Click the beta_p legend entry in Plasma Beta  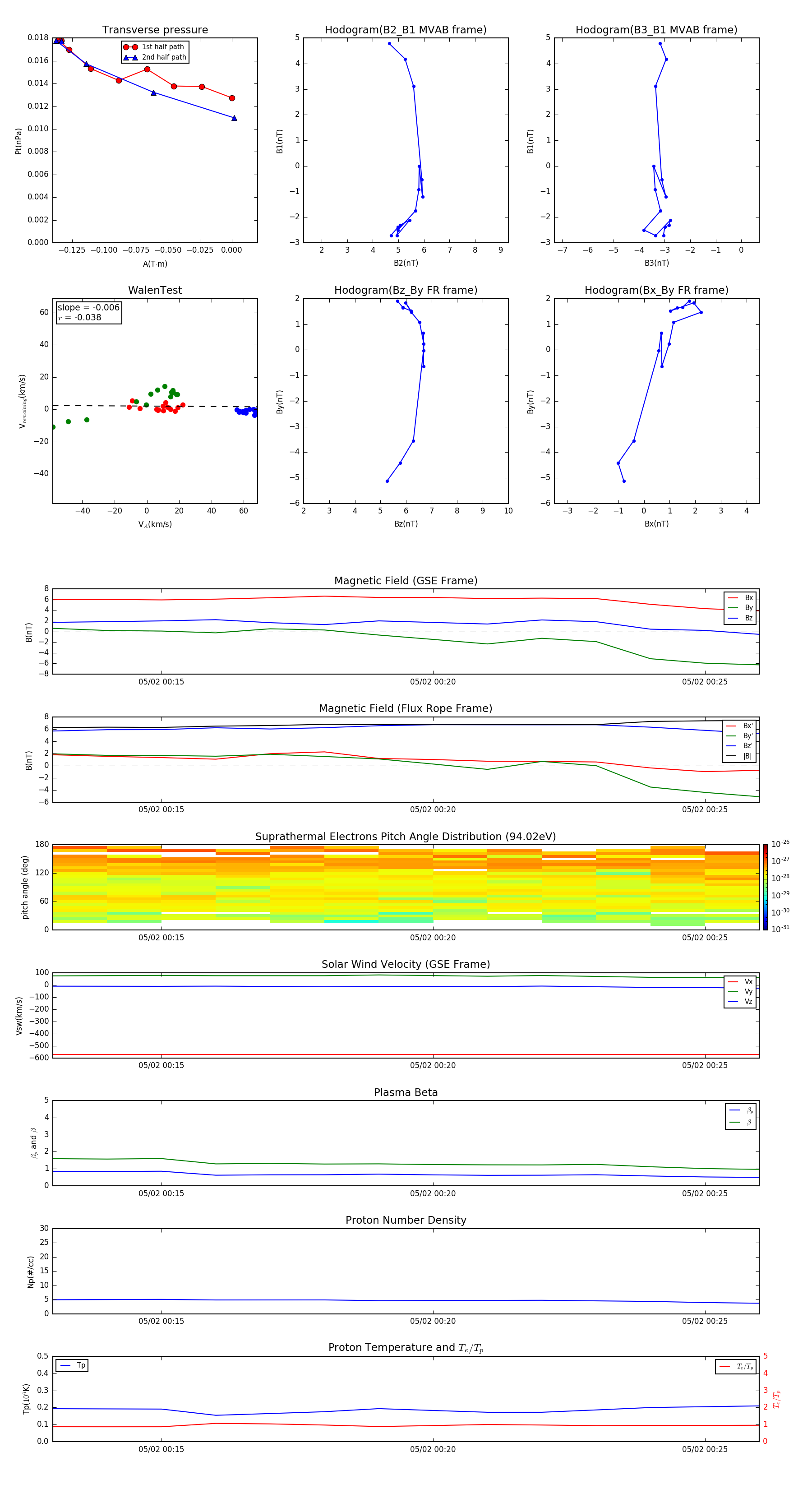741,1110
